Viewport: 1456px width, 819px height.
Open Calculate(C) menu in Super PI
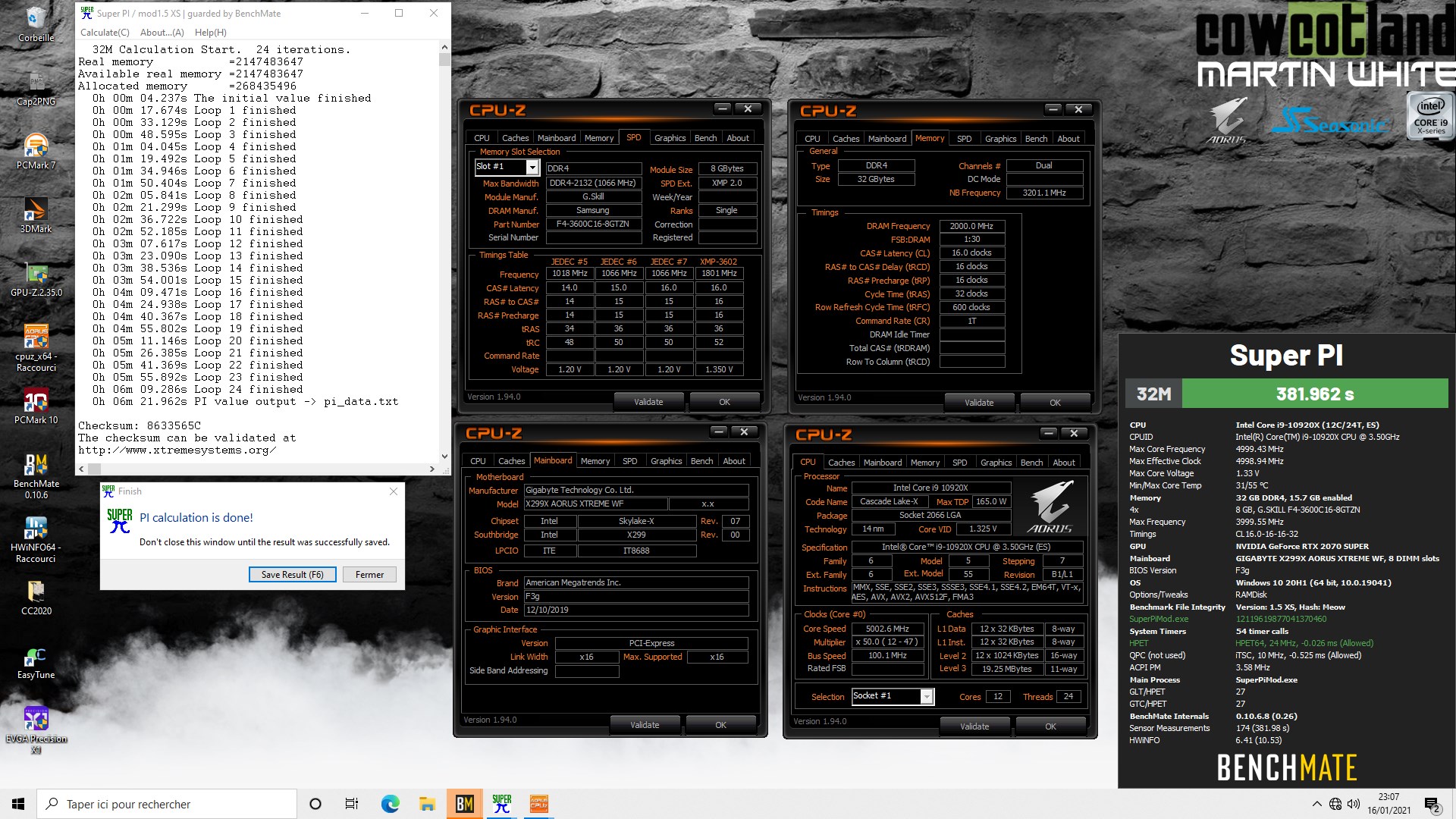coord(105,33)
